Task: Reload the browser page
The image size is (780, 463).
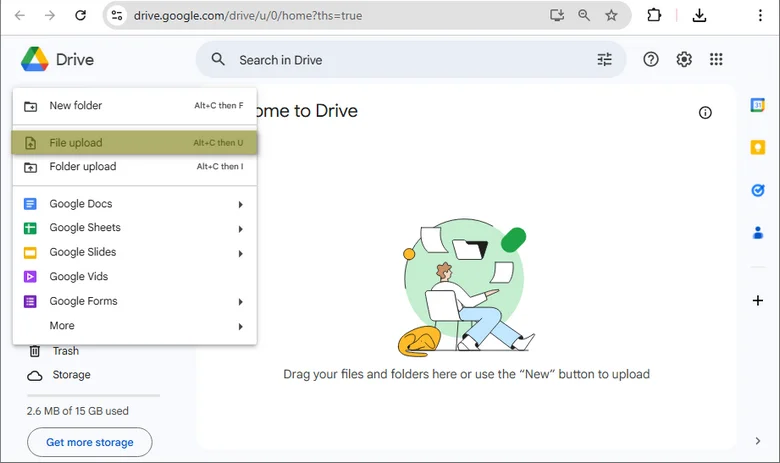Action: click(x=81, y=15)
